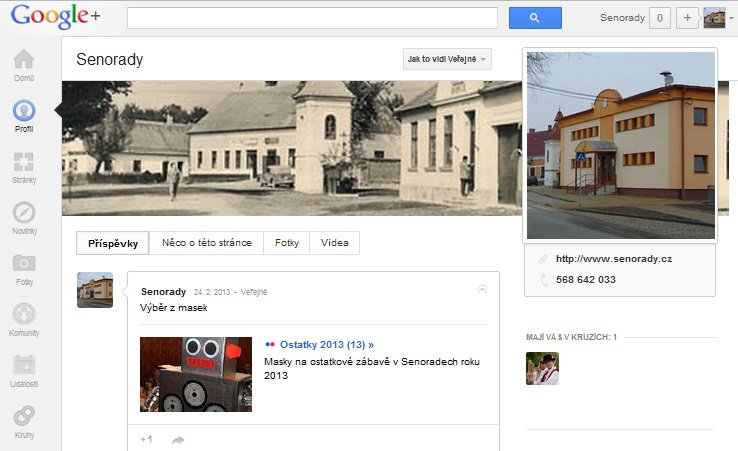738x451 pixels.
Task: Open the Videa tab
Action: (x=334, y=243)
